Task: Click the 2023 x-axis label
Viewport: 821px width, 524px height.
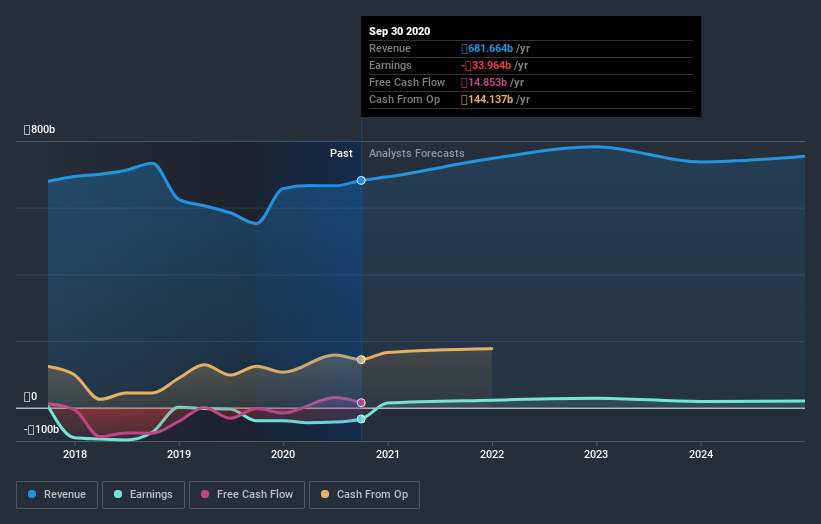Action: [596, 454]
